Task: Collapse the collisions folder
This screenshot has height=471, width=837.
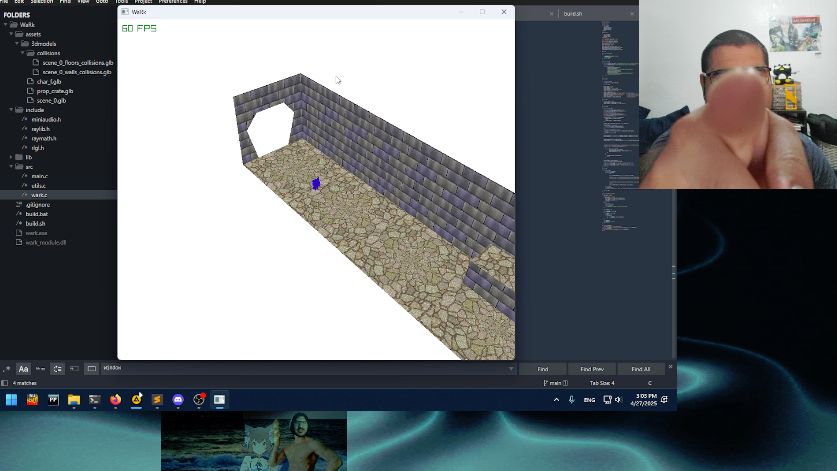Action: 22,53
